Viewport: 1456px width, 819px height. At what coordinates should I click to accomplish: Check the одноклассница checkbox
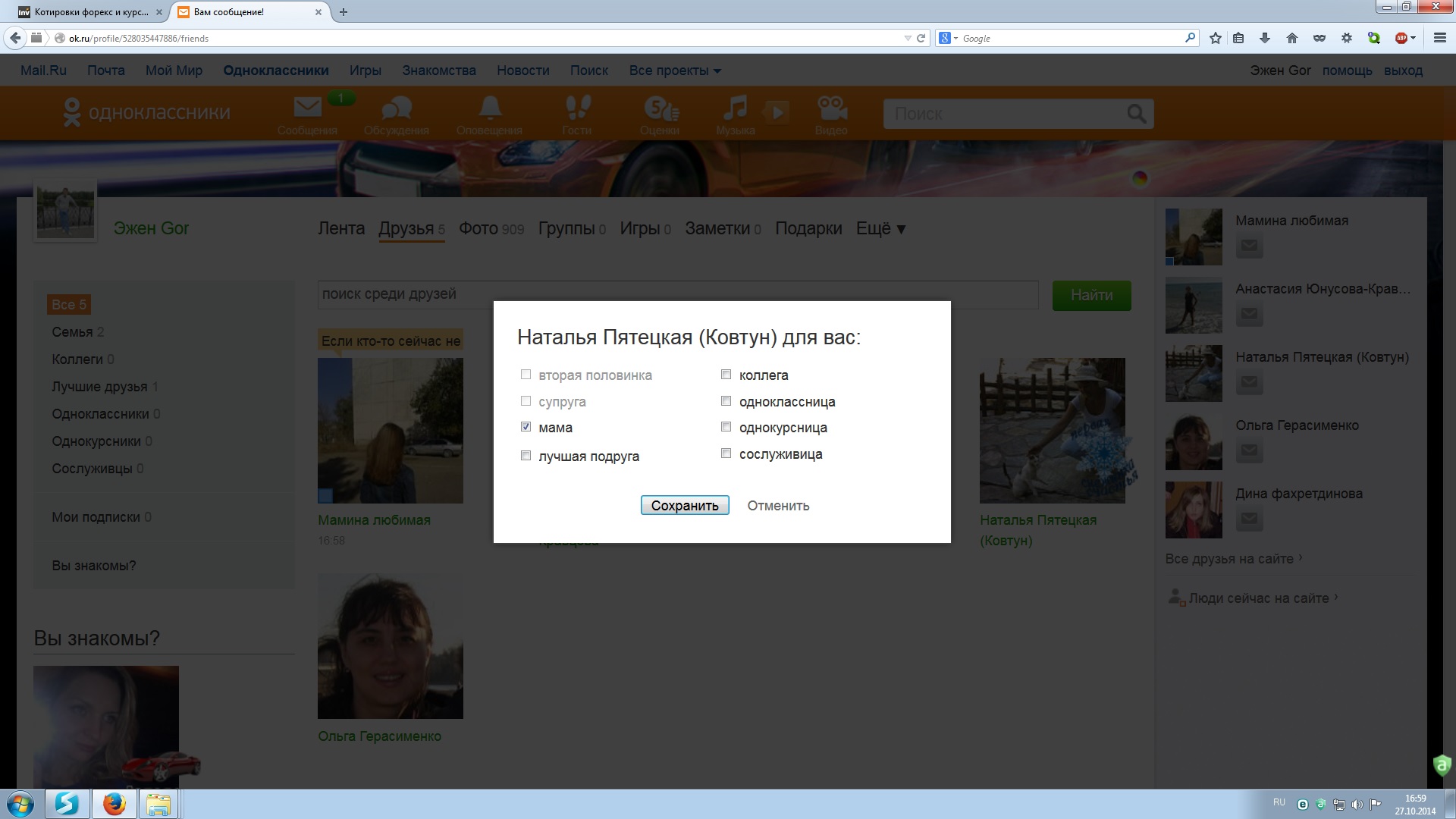point(726,401)
